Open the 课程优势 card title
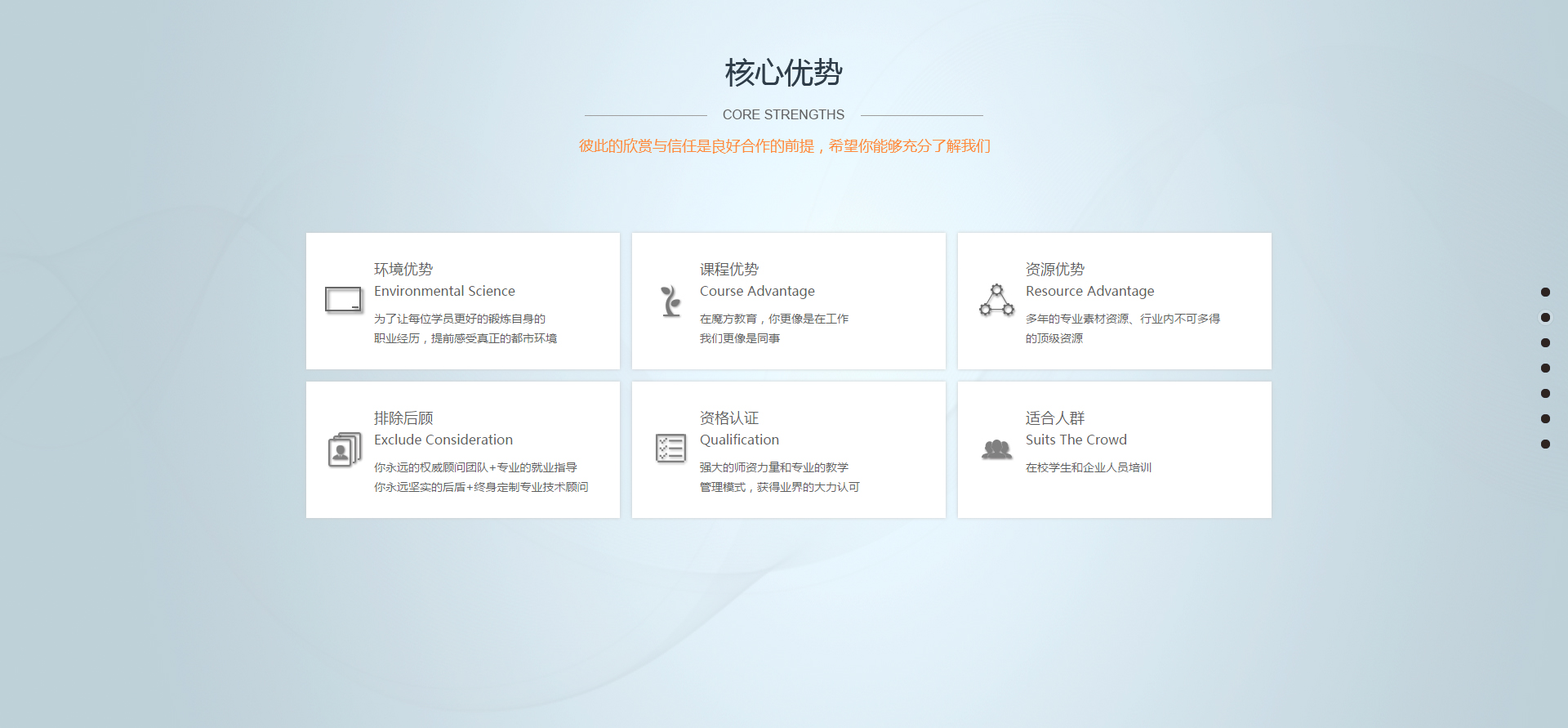Image resolution: width=1568 pixels, height=728 pixels. (728, 269)
